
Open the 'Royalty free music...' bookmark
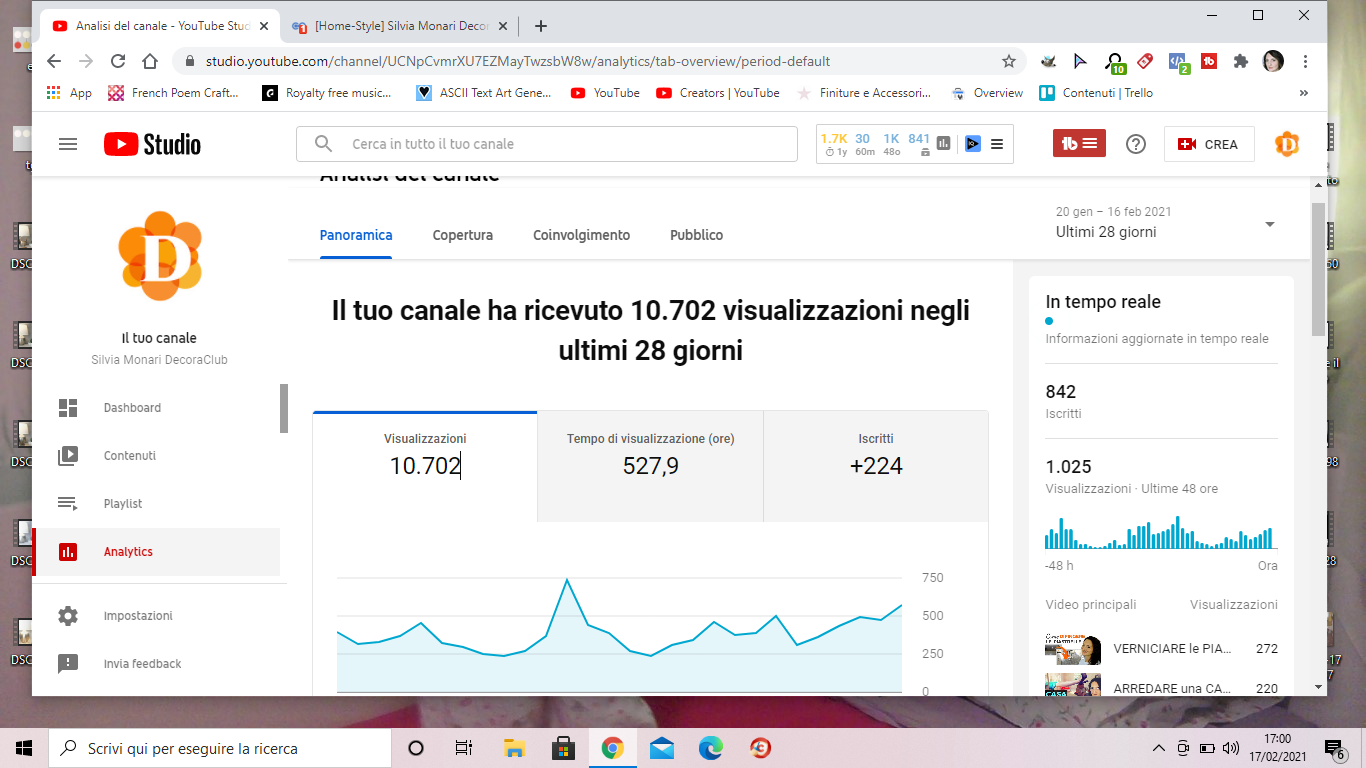pos(327,93)
